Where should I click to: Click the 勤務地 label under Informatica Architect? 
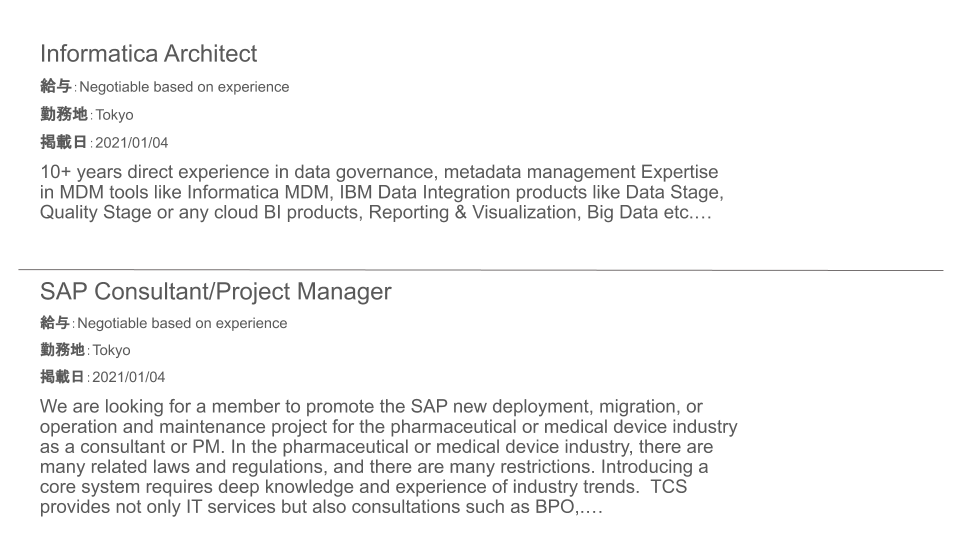64,114
